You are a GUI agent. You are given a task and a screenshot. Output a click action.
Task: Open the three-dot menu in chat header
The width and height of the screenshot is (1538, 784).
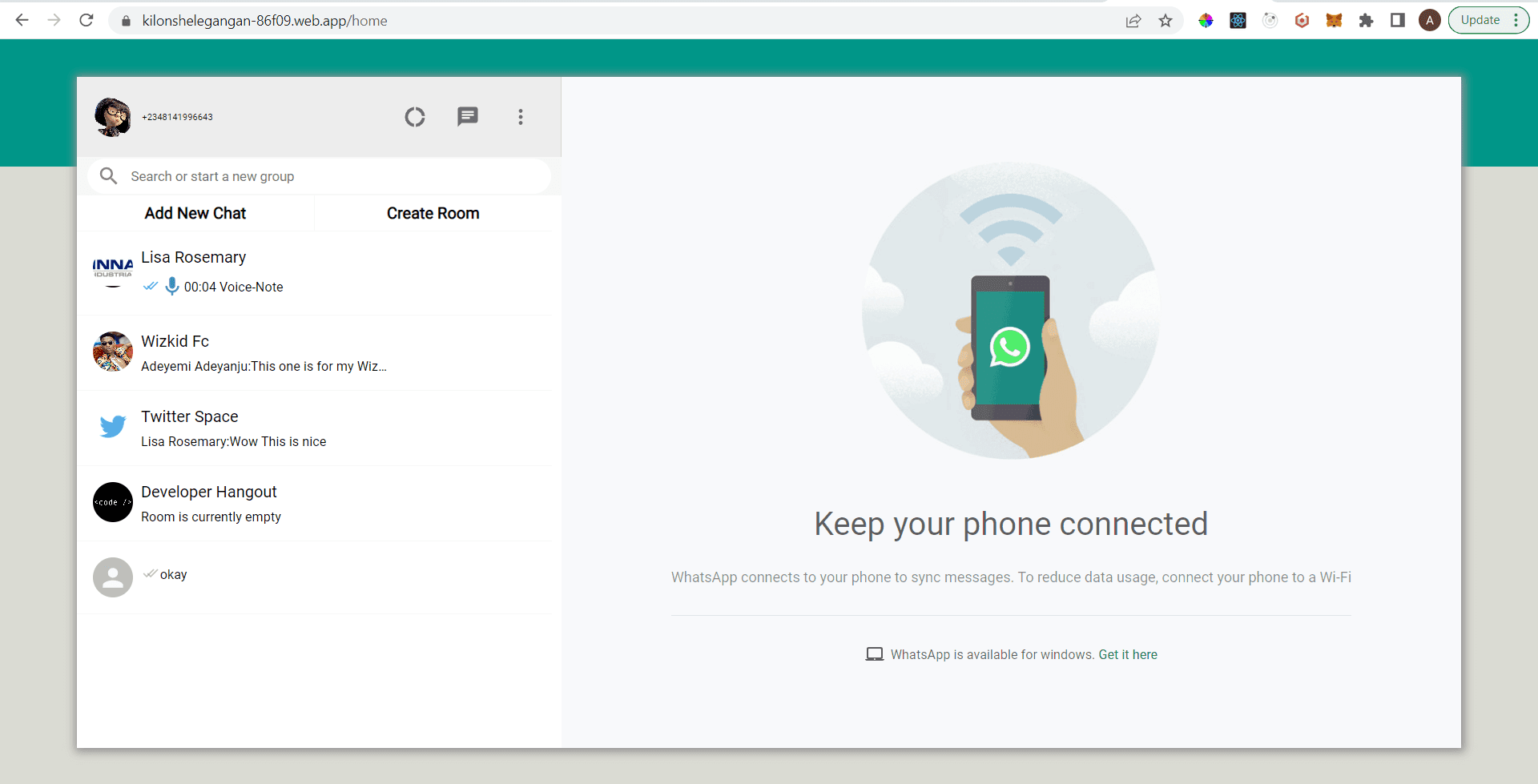(x=521, y=117)
